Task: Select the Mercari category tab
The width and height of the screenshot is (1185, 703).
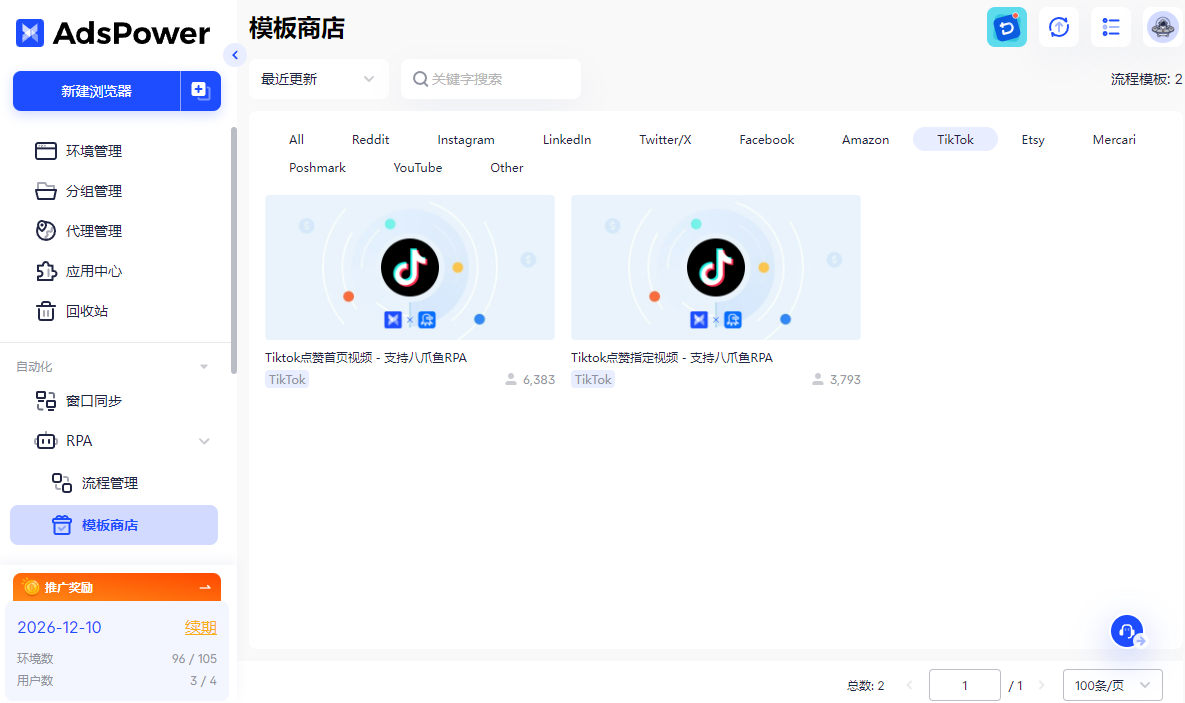Action: 1114,140
